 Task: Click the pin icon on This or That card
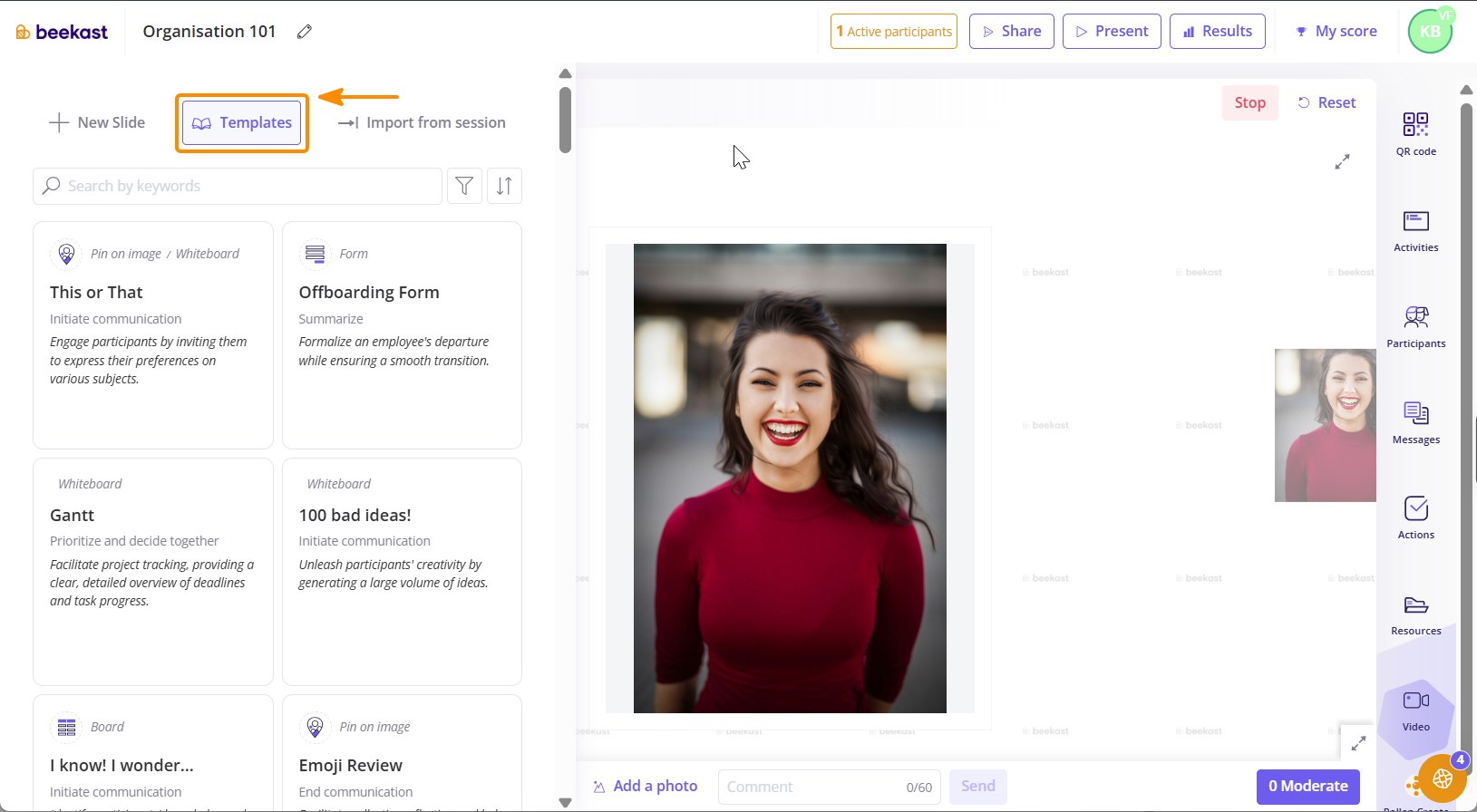tap(66, 254)
